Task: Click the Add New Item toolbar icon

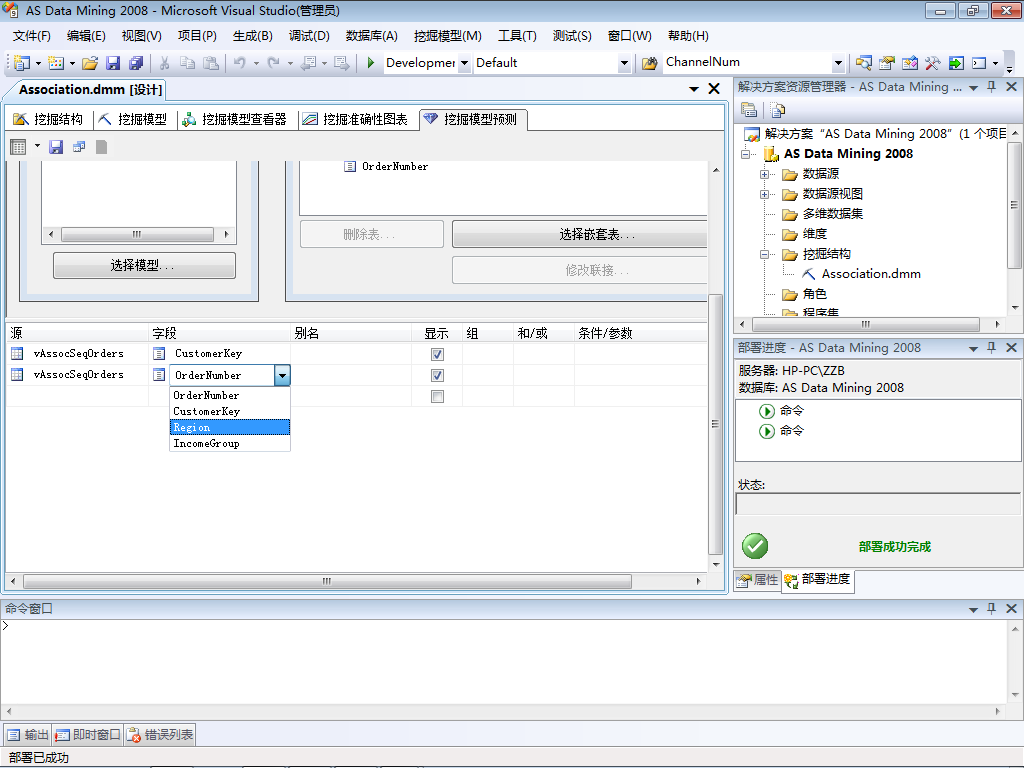Action: pos(56,63)
